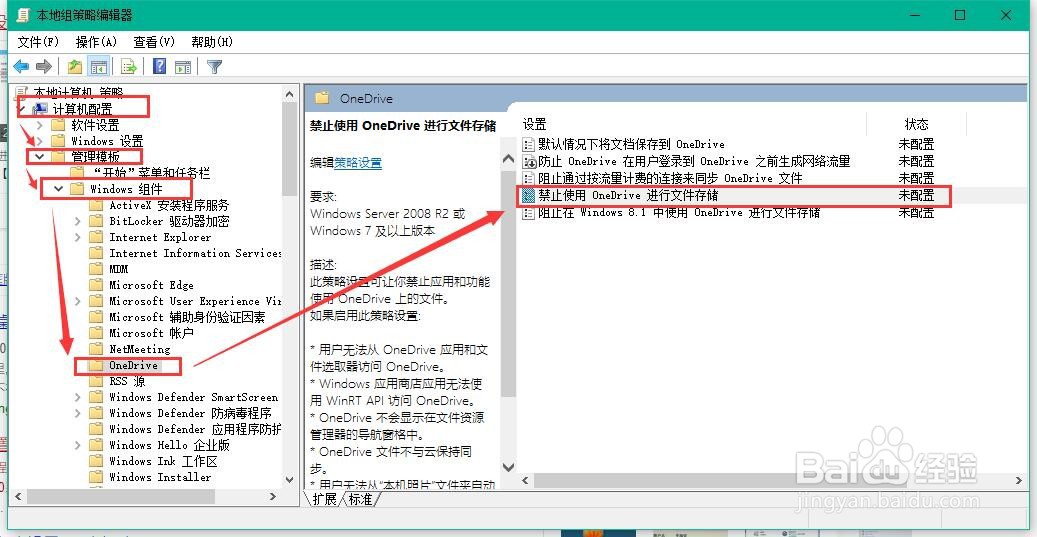Image resolution: width=1037 pixels, height=537 pixels.
Task: Expand the Windows Defender SmartScreen node
Action: tap(78, 397)
